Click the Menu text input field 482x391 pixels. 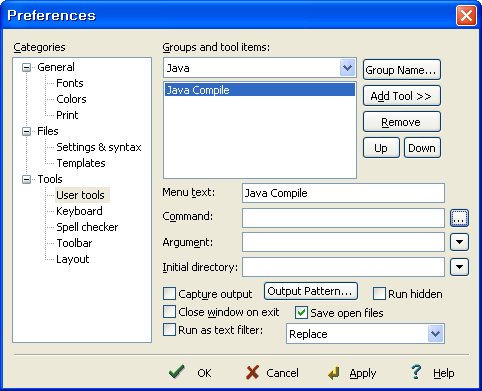(x=343, y=193)
